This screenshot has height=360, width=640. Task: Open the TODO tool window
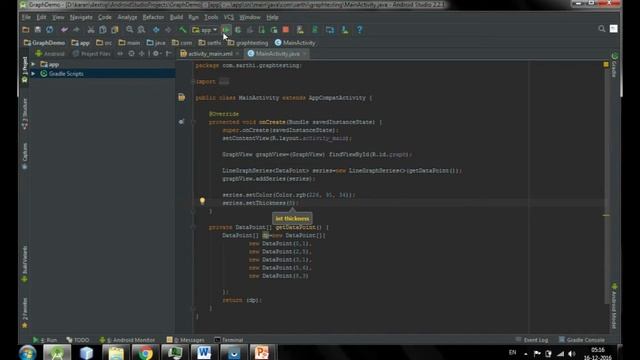coord(78,340)
